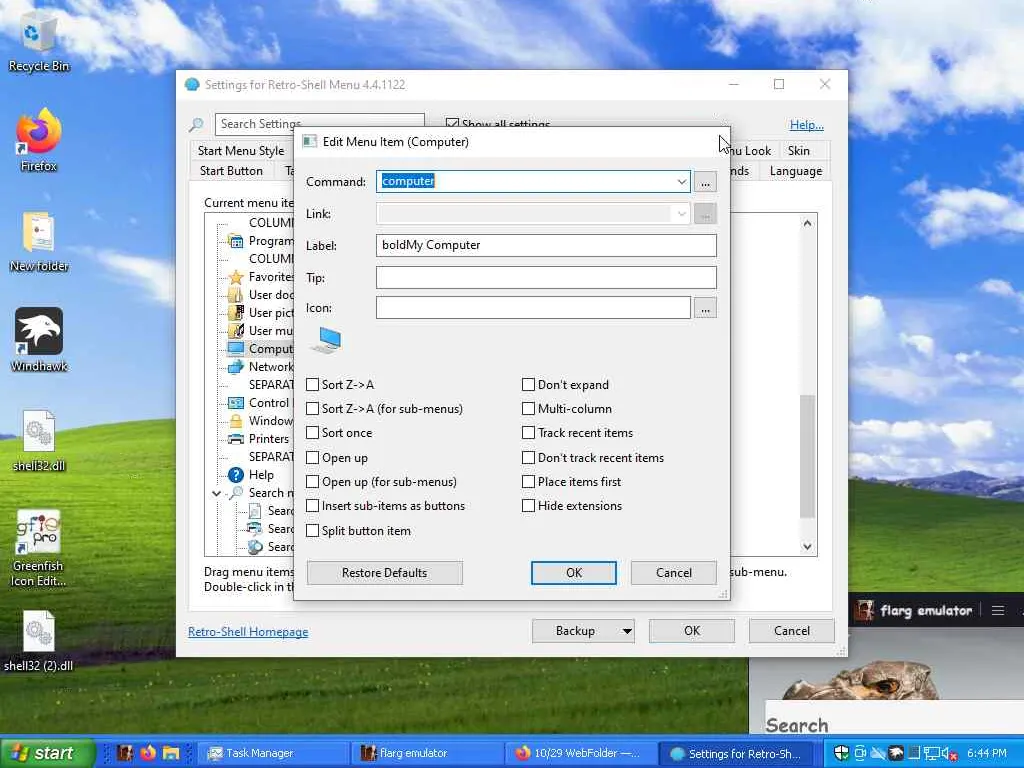Screen dimensions: 1024x768
Task: Enable the Open up checkbox
Action: [x=313, y=458]
